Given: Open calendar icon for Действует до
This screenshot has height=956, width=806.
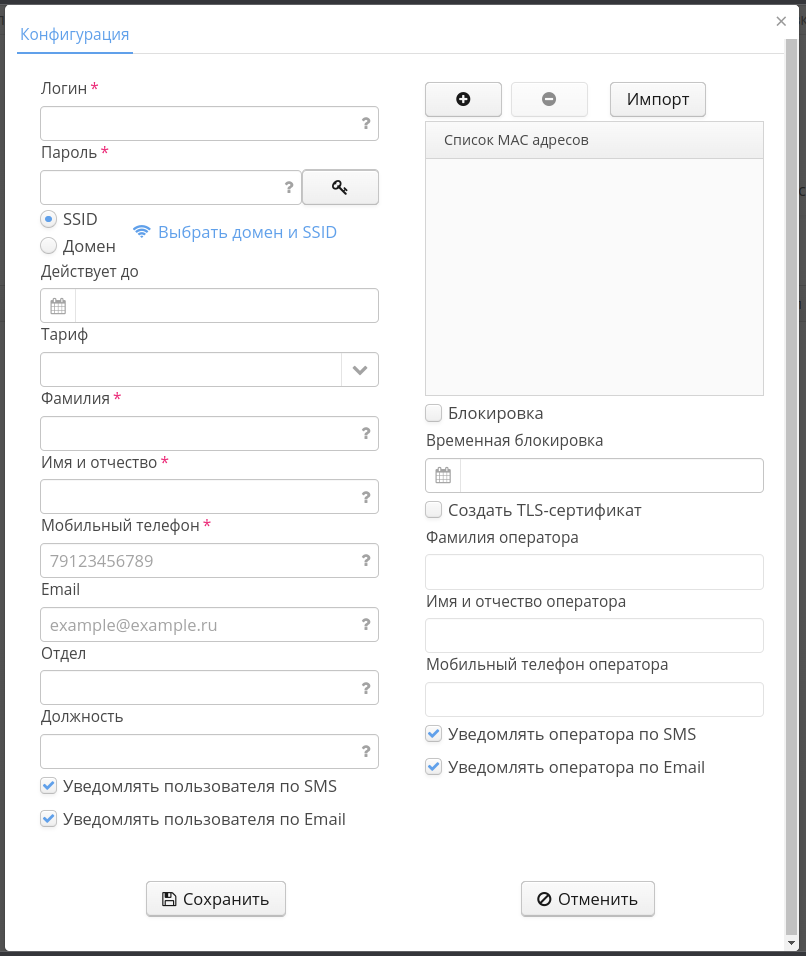Looking at the screenshot, I should tap(58, 306).
